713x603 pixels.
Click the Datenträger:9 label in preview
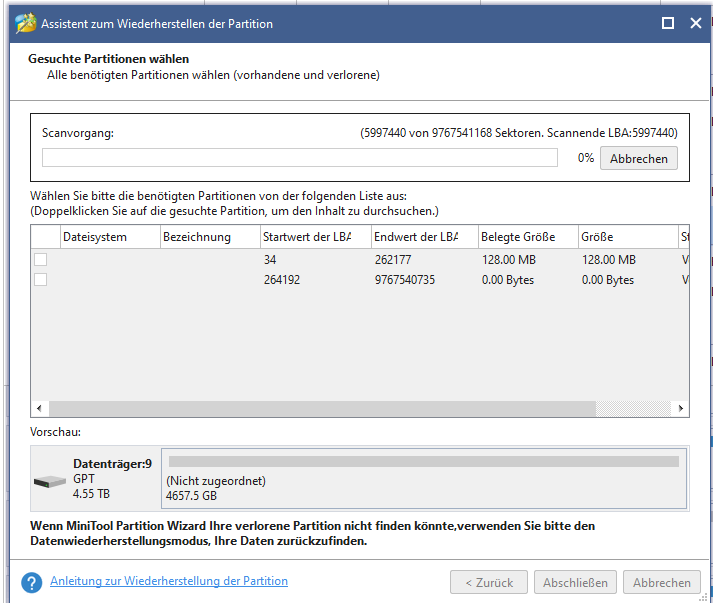[112, 464]
